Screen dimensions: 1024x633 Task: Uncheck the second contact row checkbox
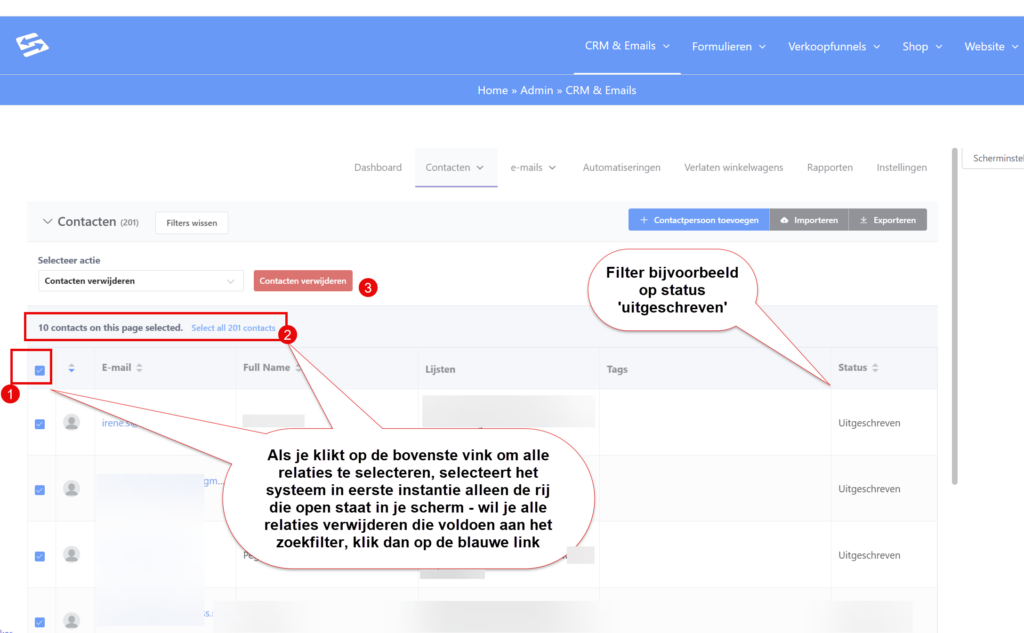click(40, 490)
